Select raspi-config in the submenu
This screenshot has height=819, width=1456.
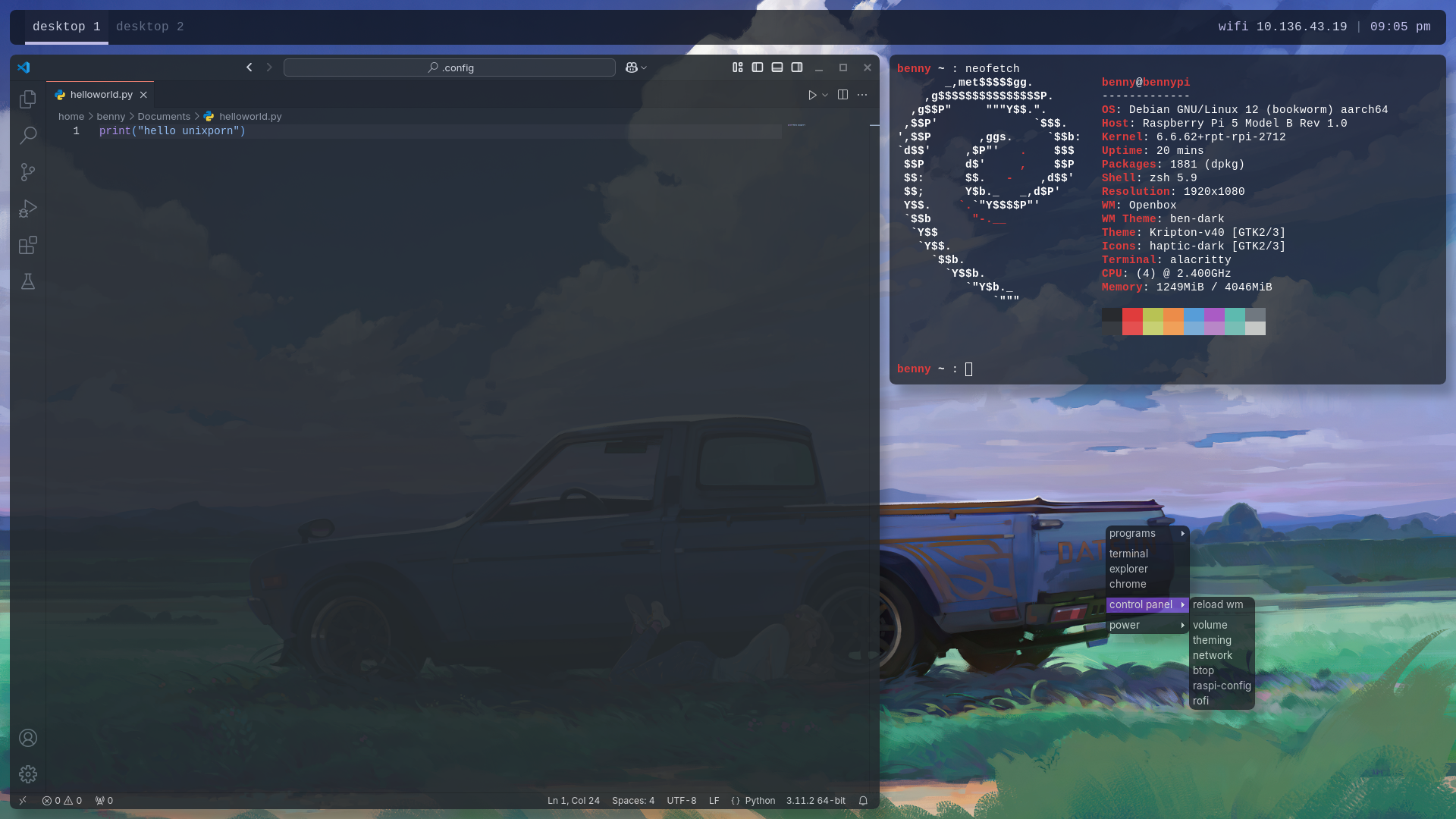(x=1222, y=686)
